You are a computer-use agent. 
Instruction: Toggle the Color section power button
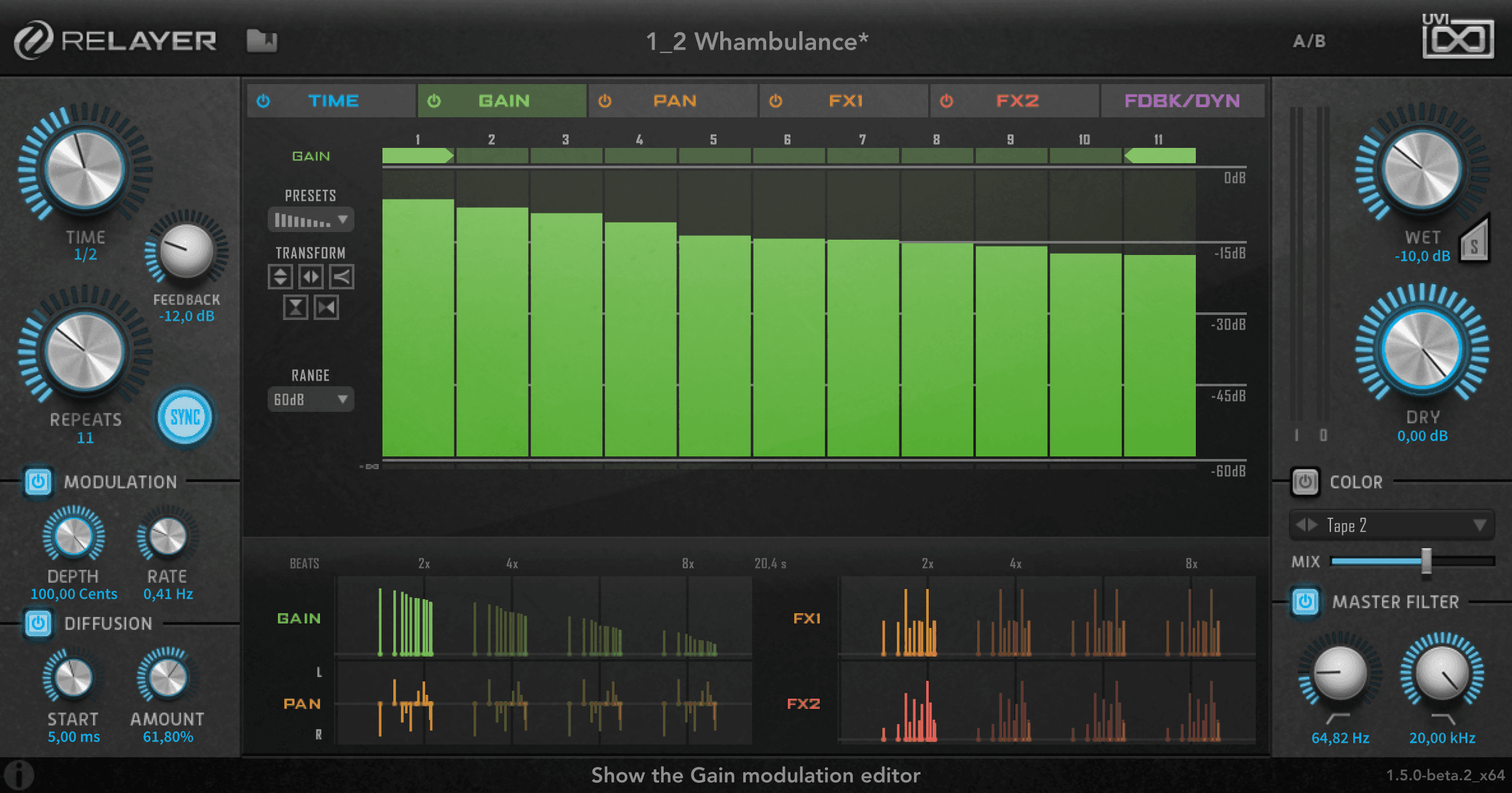1304,483
